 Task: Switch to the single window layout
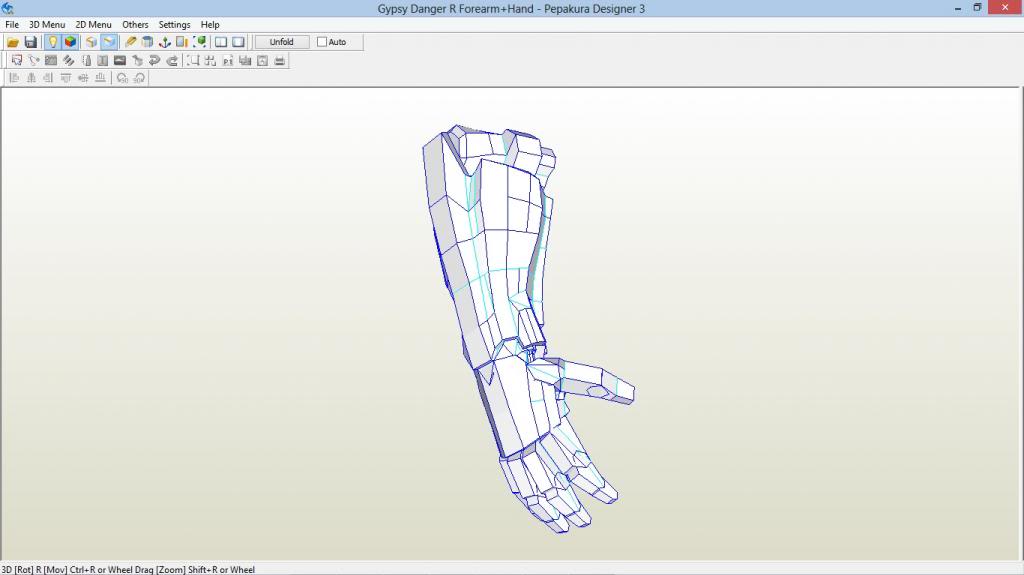(238, 42)
